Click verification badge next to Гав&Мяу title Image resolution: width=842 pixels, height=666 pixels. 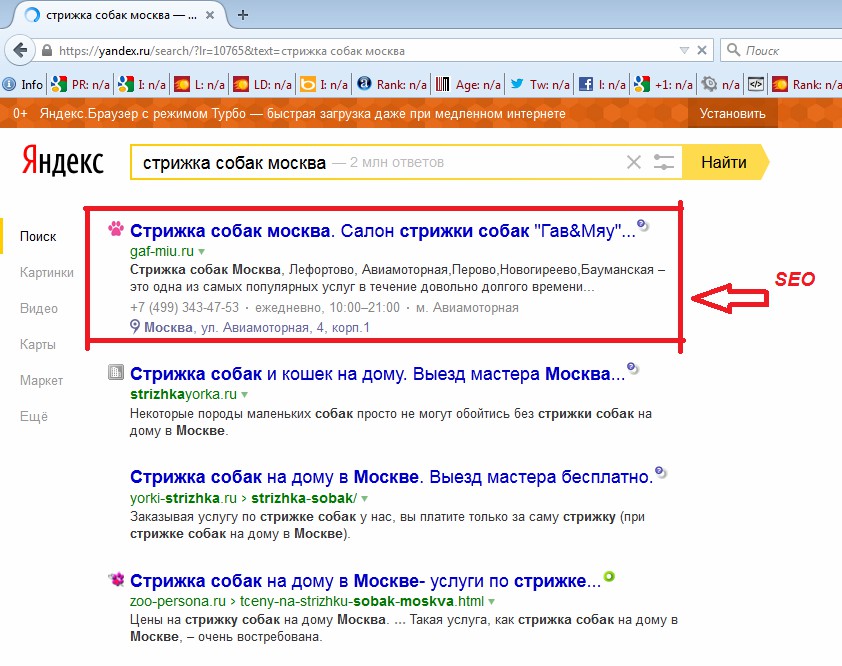point(642,225)
